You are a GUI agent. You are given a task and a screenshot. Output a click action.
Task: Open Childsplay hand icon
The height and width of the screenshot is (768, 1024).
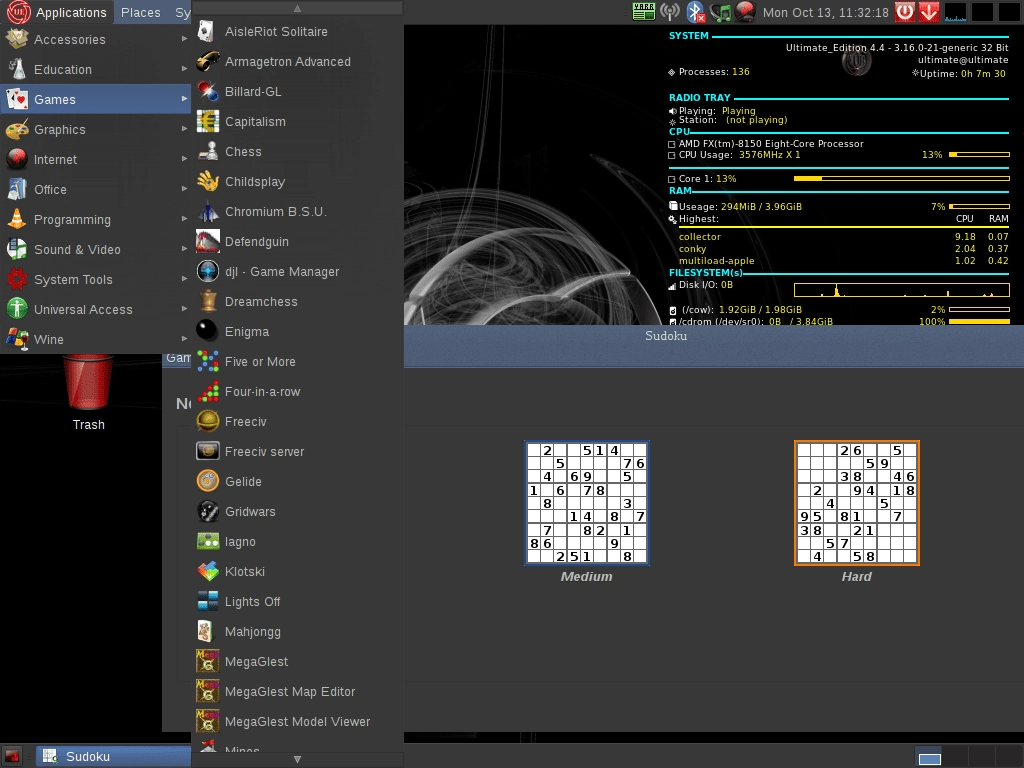click(208, 182)
